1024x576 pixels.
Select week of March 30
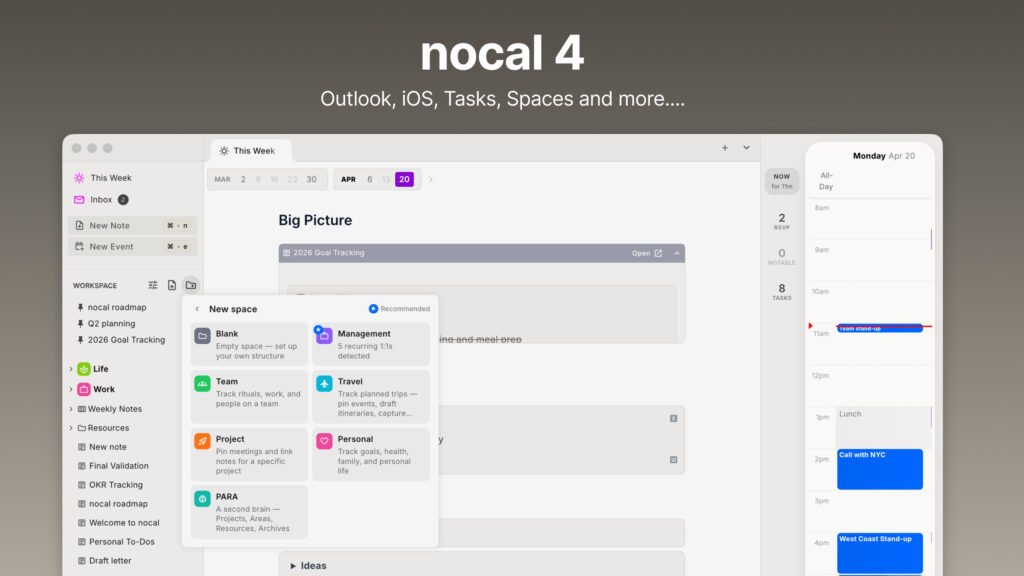coord(312,179)
